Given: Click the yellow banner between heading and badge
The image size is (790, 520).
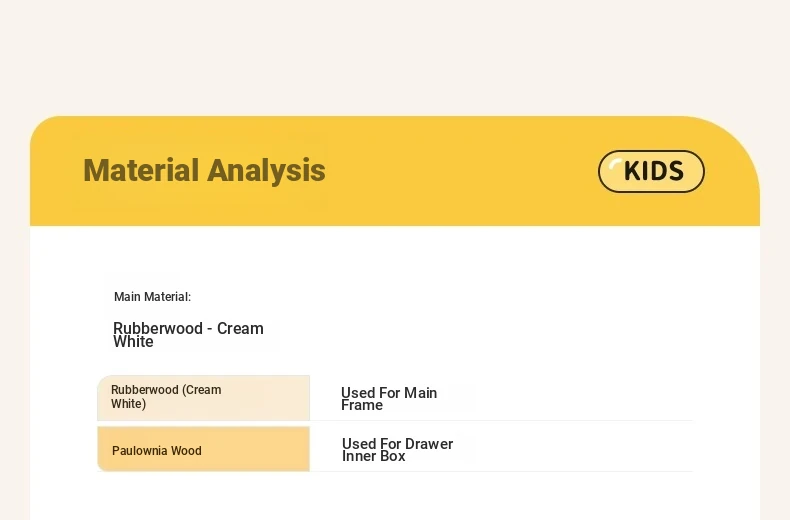Looking at the screenshot, I should coord(460,171).
